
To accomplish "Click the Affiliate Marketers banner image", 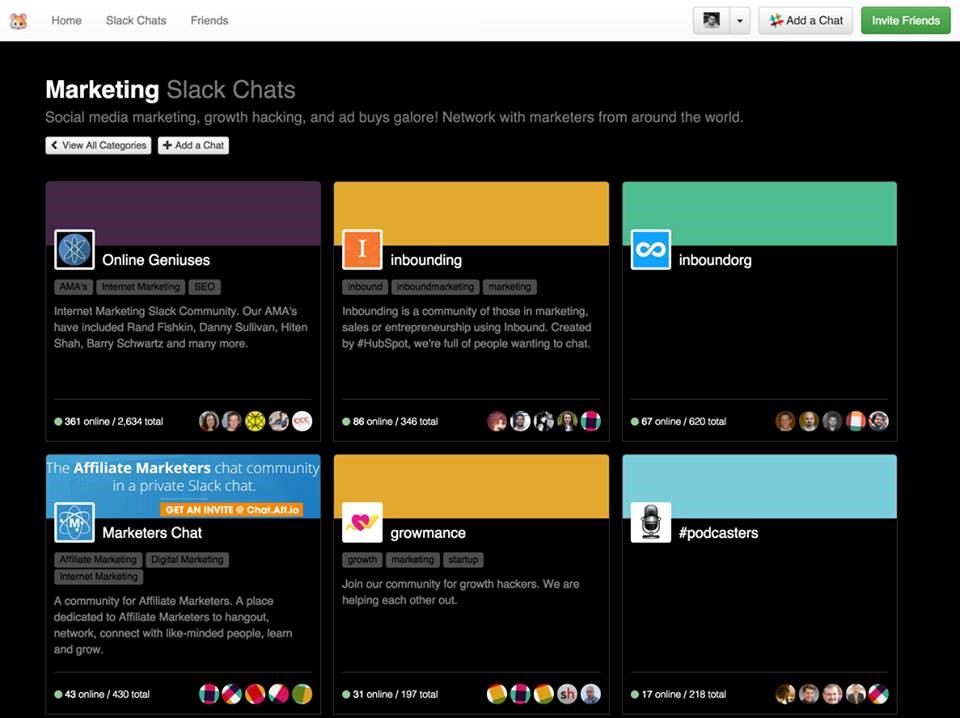I will tap(183, 486).
